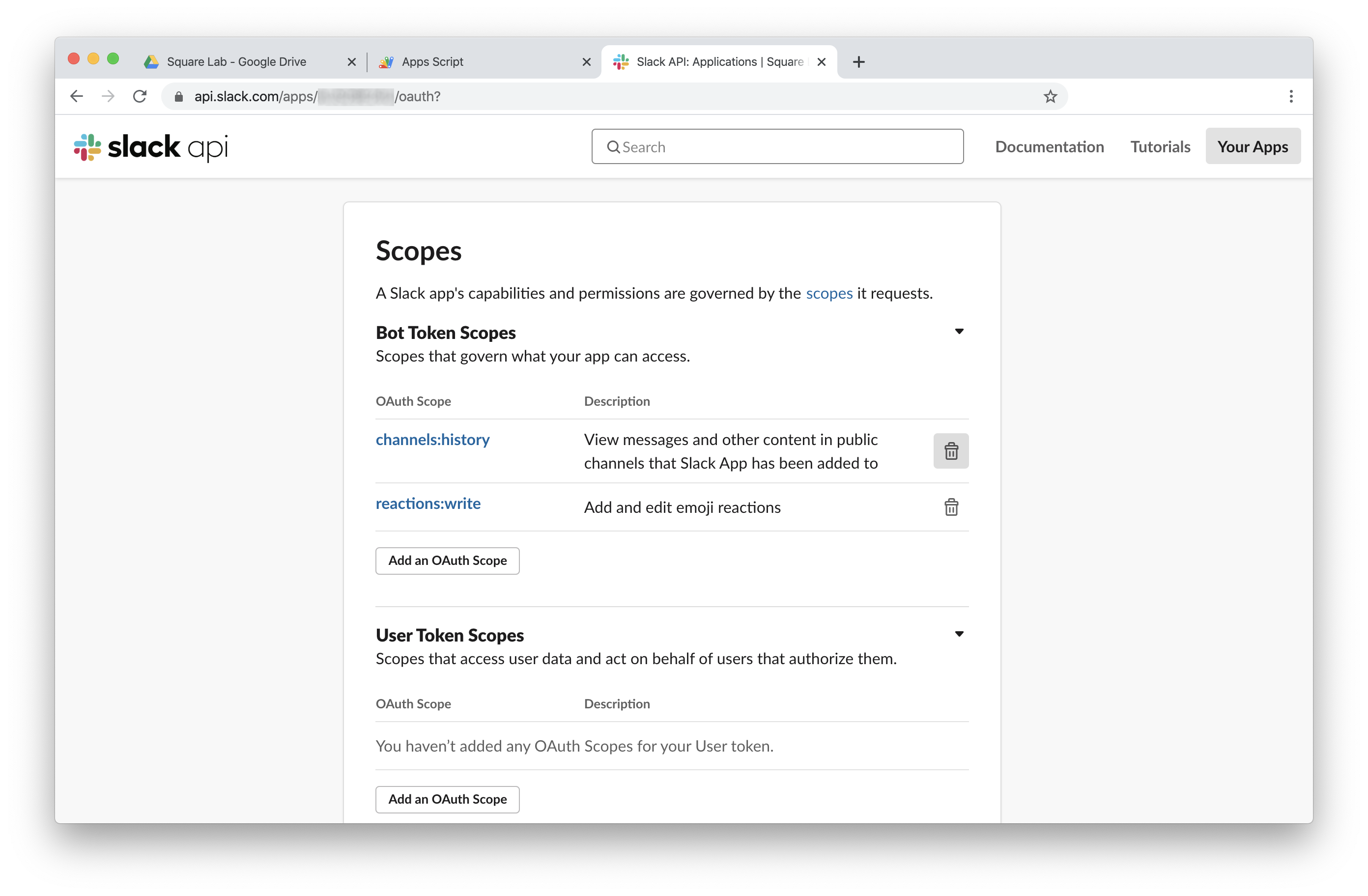Select the Tutorials menu item

click(x=1159, y=146)
